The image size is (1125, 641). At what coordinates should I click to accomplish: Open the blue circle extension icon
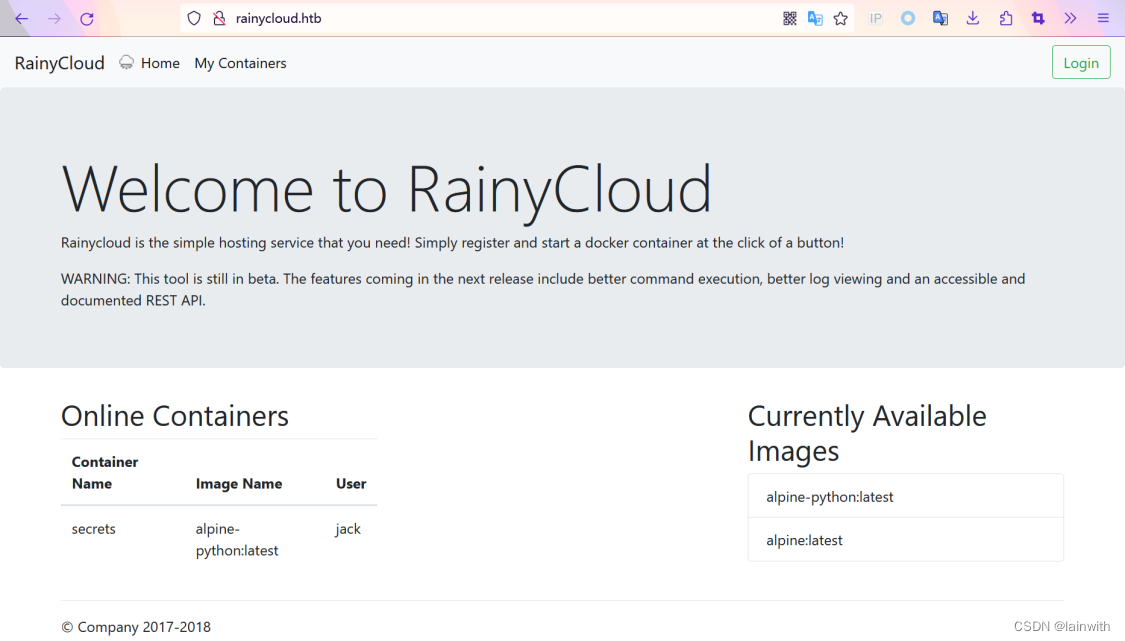pos(908,19)
